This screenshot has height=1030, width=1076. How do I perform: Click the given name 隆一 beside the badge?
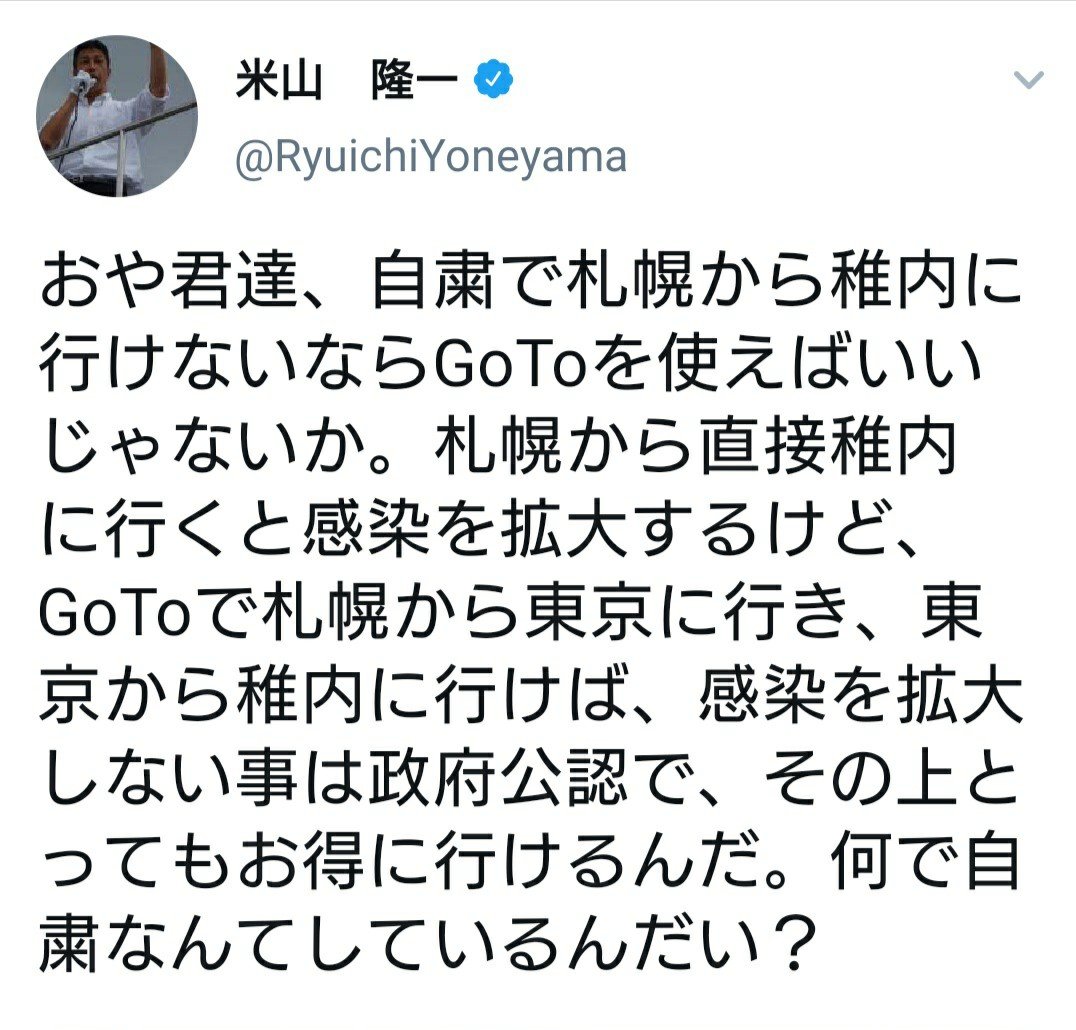pyautogui.click(x=414, y=81)
